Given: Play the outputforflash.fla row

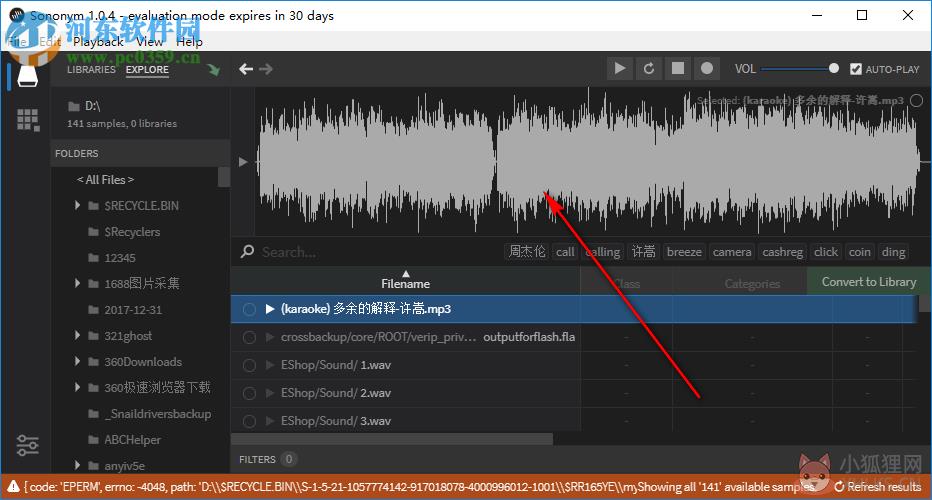Looking at the screenshot, I should tap(269, 337).
